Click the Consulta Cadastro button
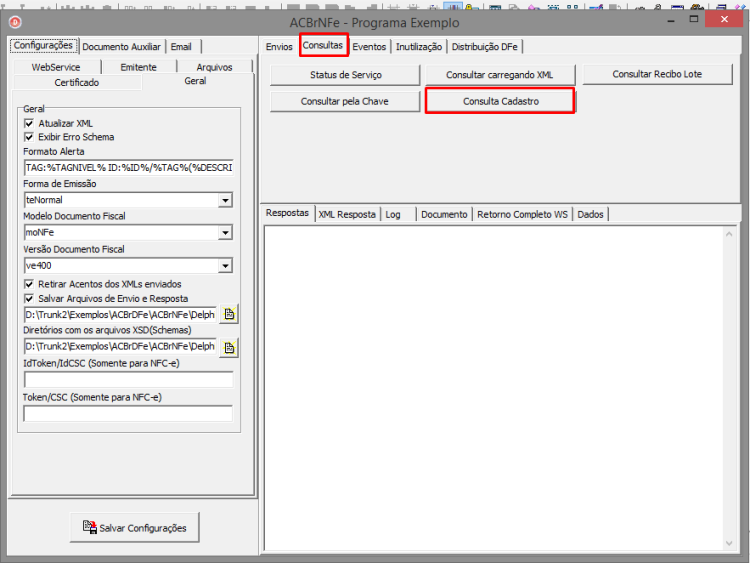This screenshot has height=563, width=750. coord(500,101)
